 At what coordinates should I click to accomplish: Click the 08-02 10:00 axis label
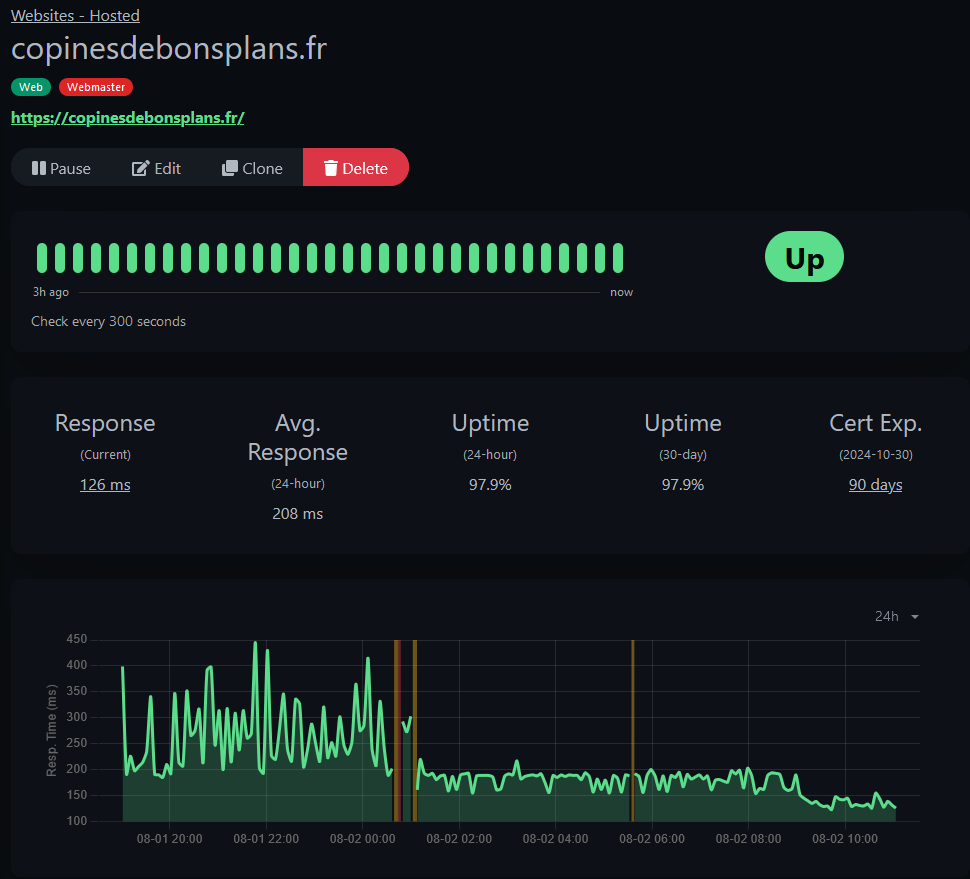click(x=845, y=839)
